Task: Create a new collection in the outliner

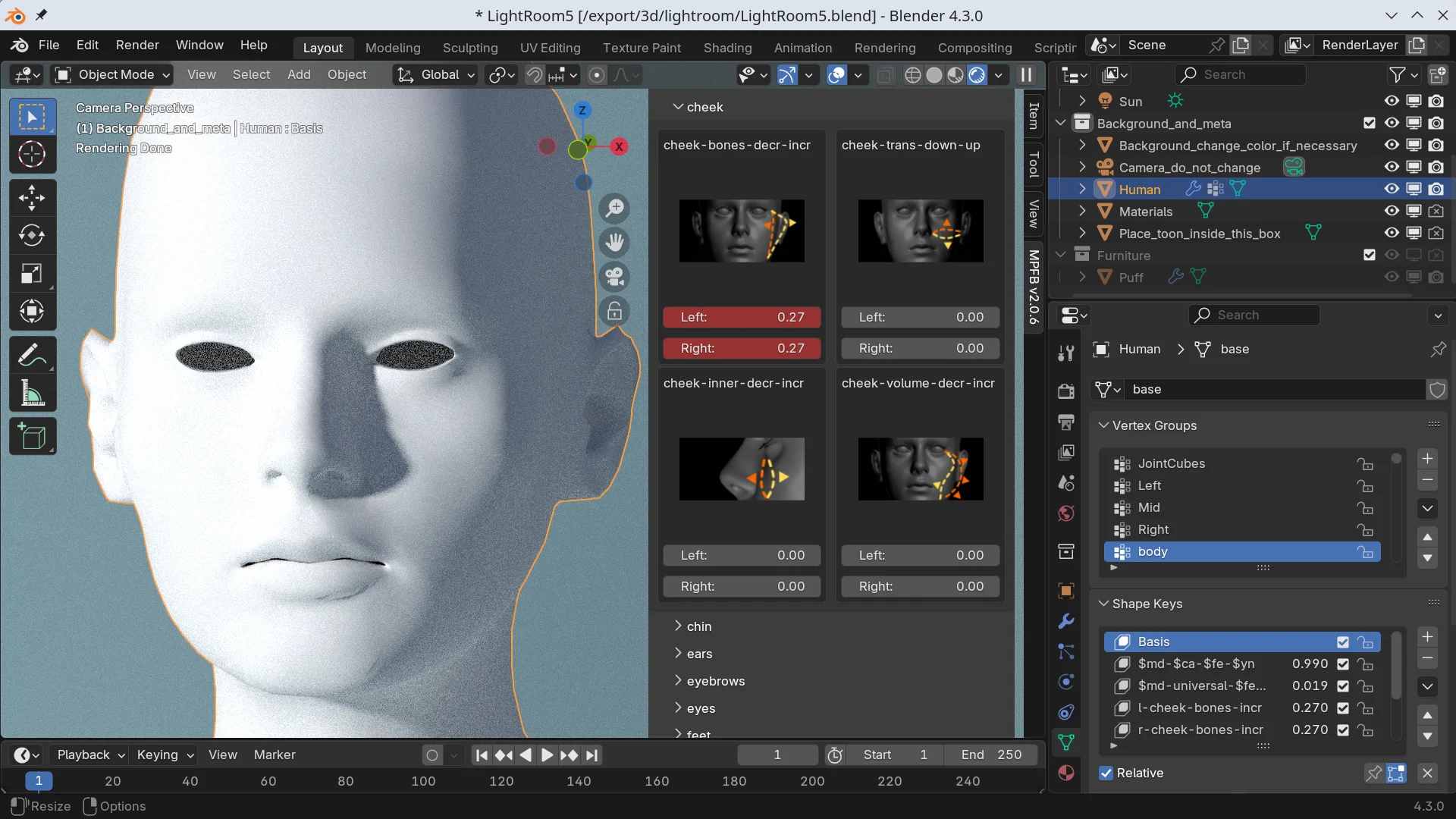Action: [x=1439, y=74]
